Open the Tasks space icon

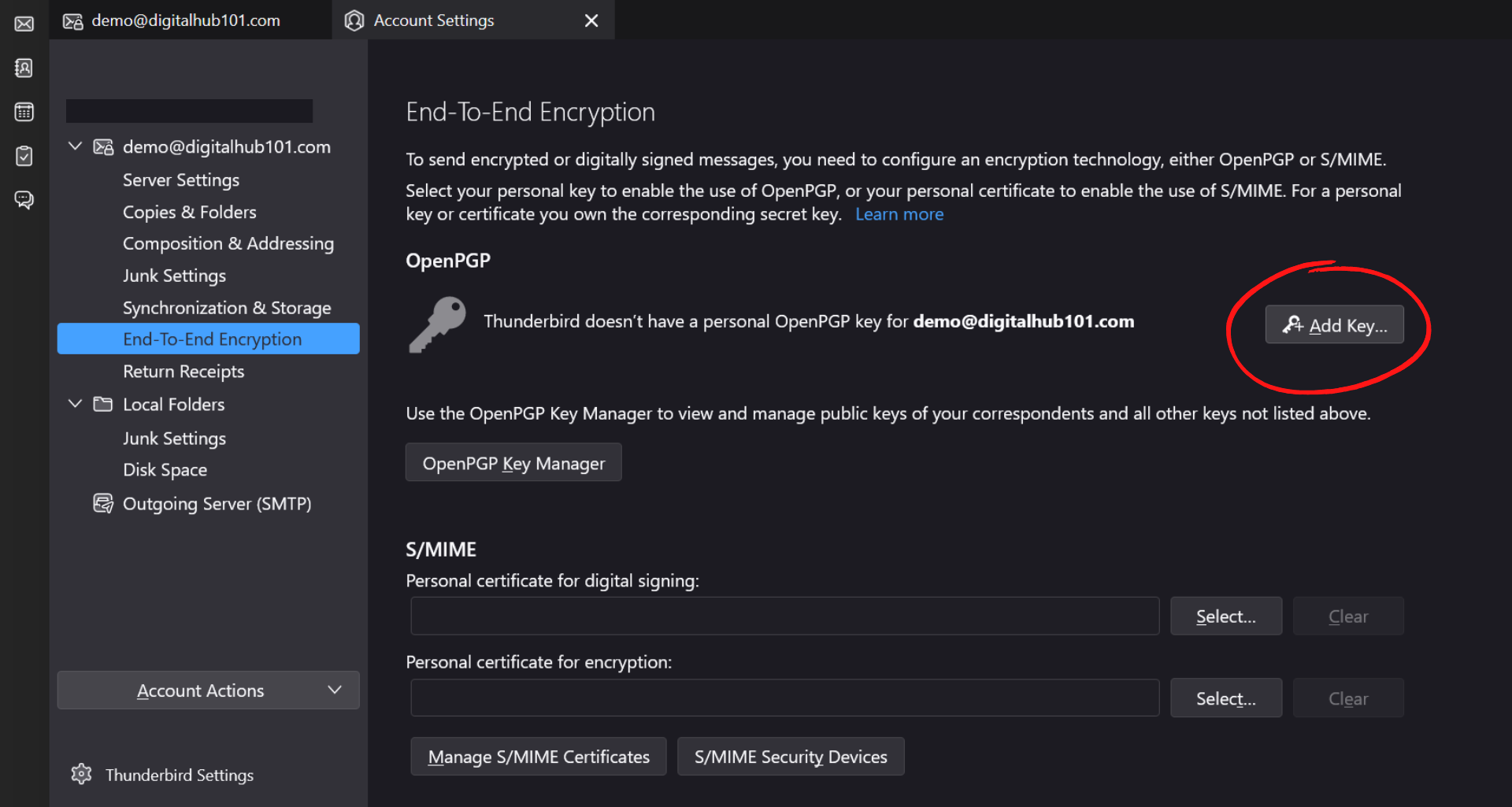(x=24, y=156)
